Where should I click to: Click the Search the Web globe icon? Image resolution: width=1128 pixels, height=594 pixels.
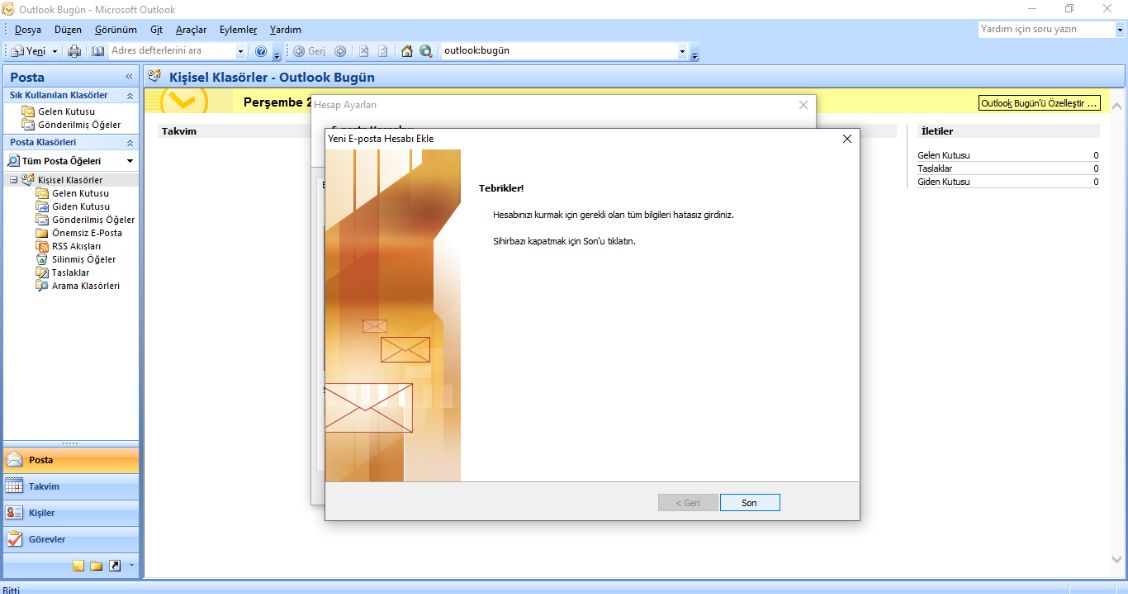pos(426,51)
